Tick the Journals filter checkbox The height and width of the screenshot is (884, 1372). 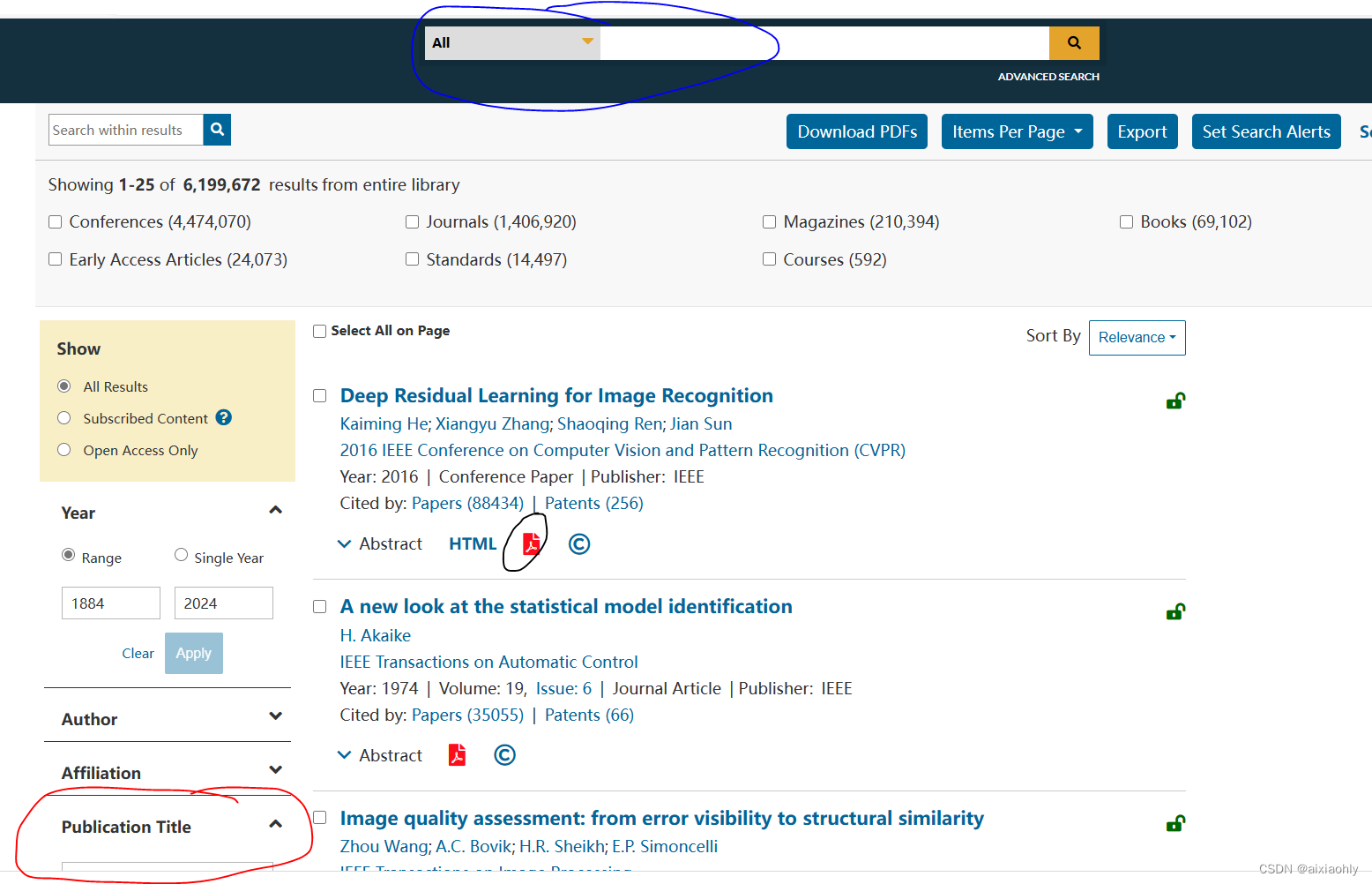click(412, 221)
